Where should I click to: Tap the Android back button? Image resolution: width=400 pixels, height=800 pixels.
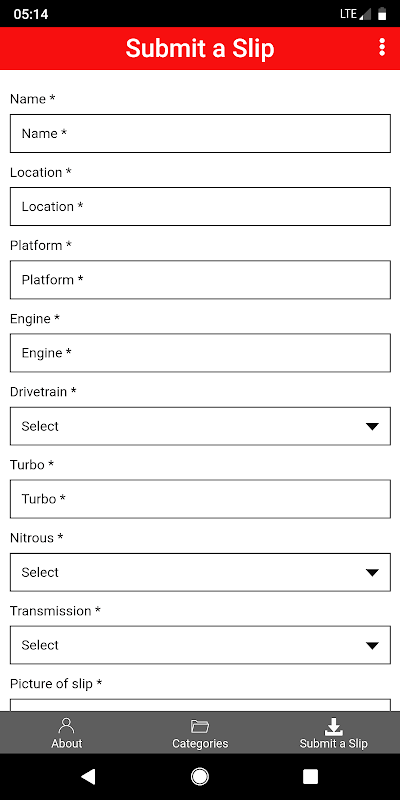[88, 776]
